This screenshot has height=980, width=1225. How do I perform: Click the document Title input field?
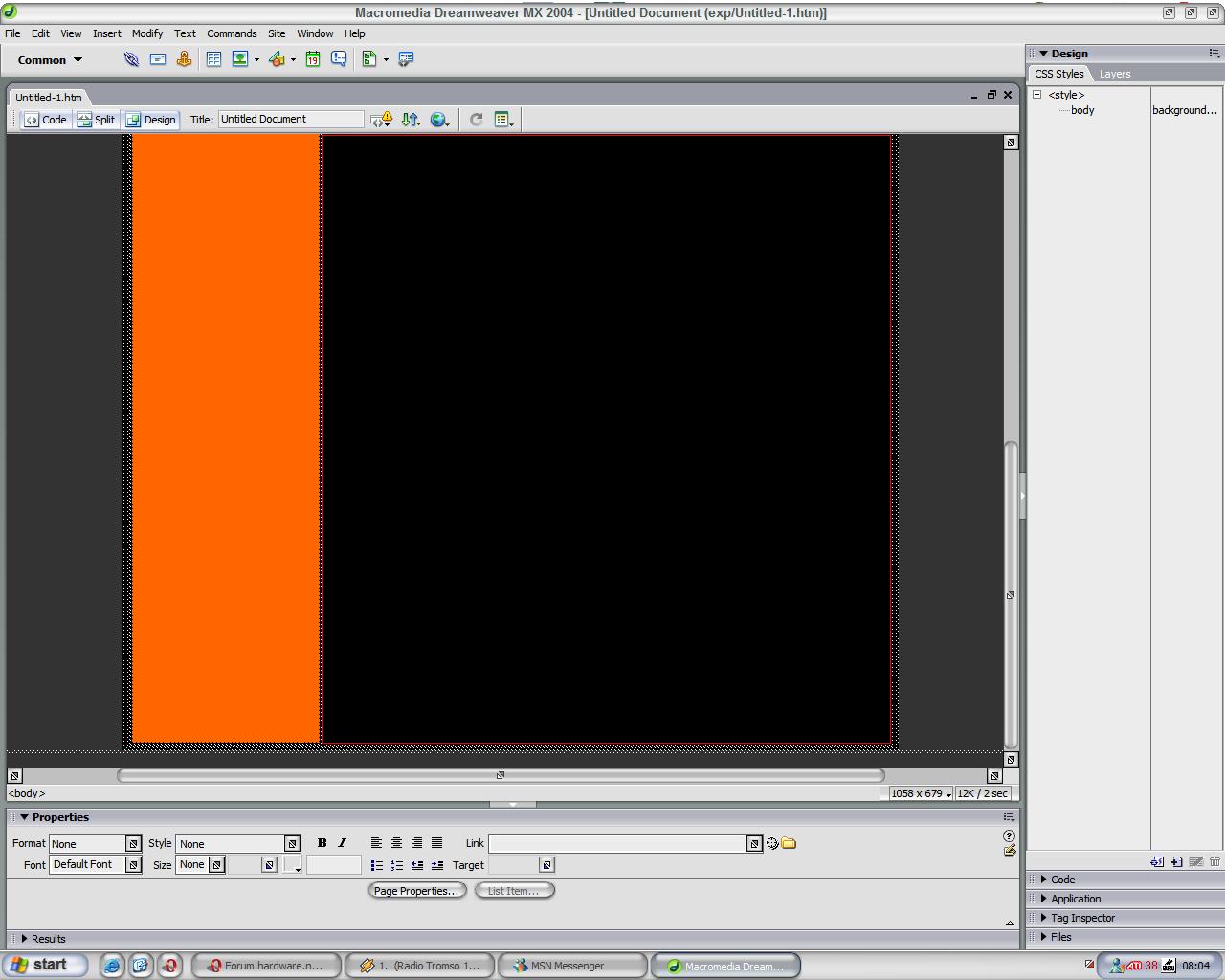click(x=290, y=119)
